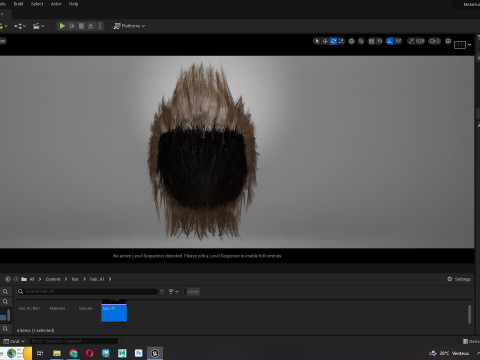480x360 pixels.
Task: Toggle grid snapping in viewport
Action: [x=371, y=41]
